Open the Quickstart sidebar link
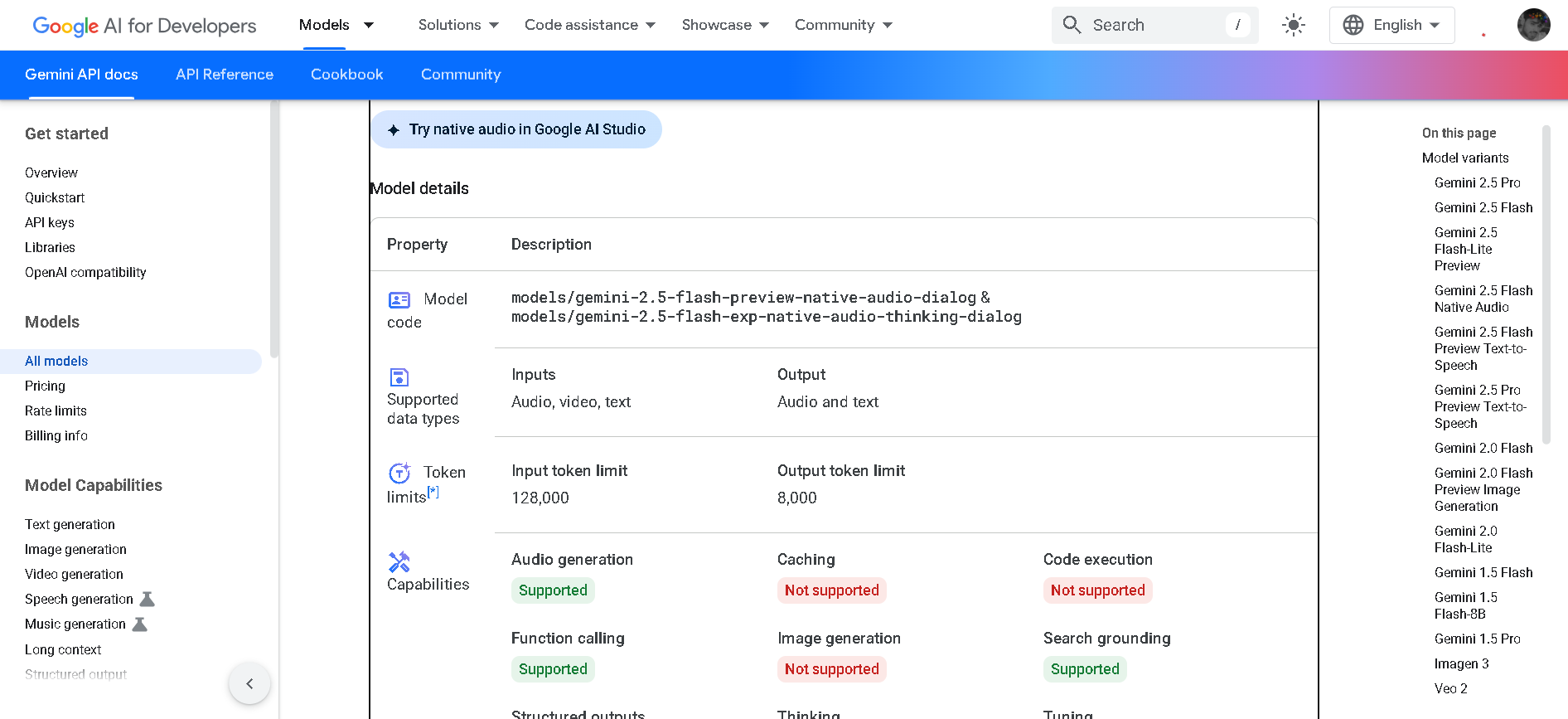The width and height of the screenshot is (1568, 719). pos(55,197)
